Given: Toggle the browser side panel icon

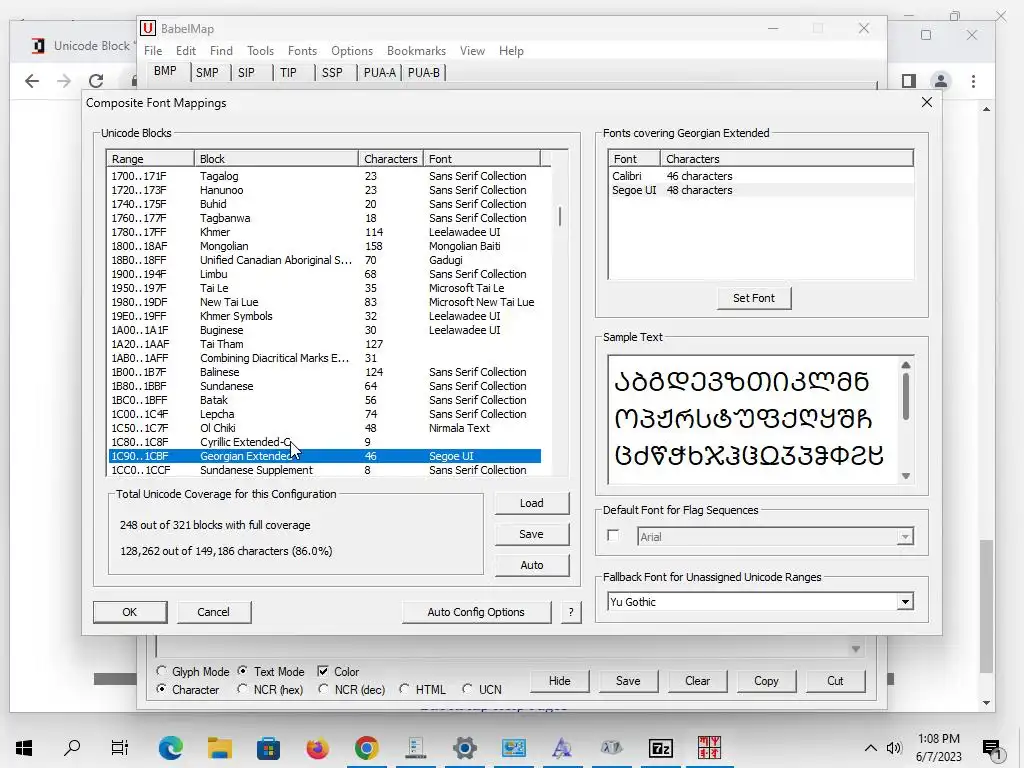Looking at the screenshot, I should pos(908,81).
